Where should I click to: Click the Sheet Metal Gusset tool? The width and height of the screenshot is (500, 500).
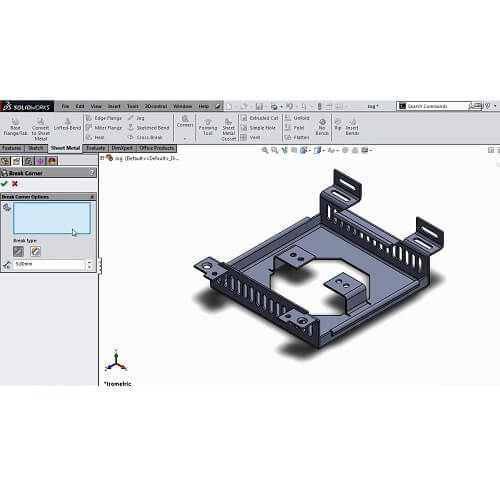tap(229, 129)
